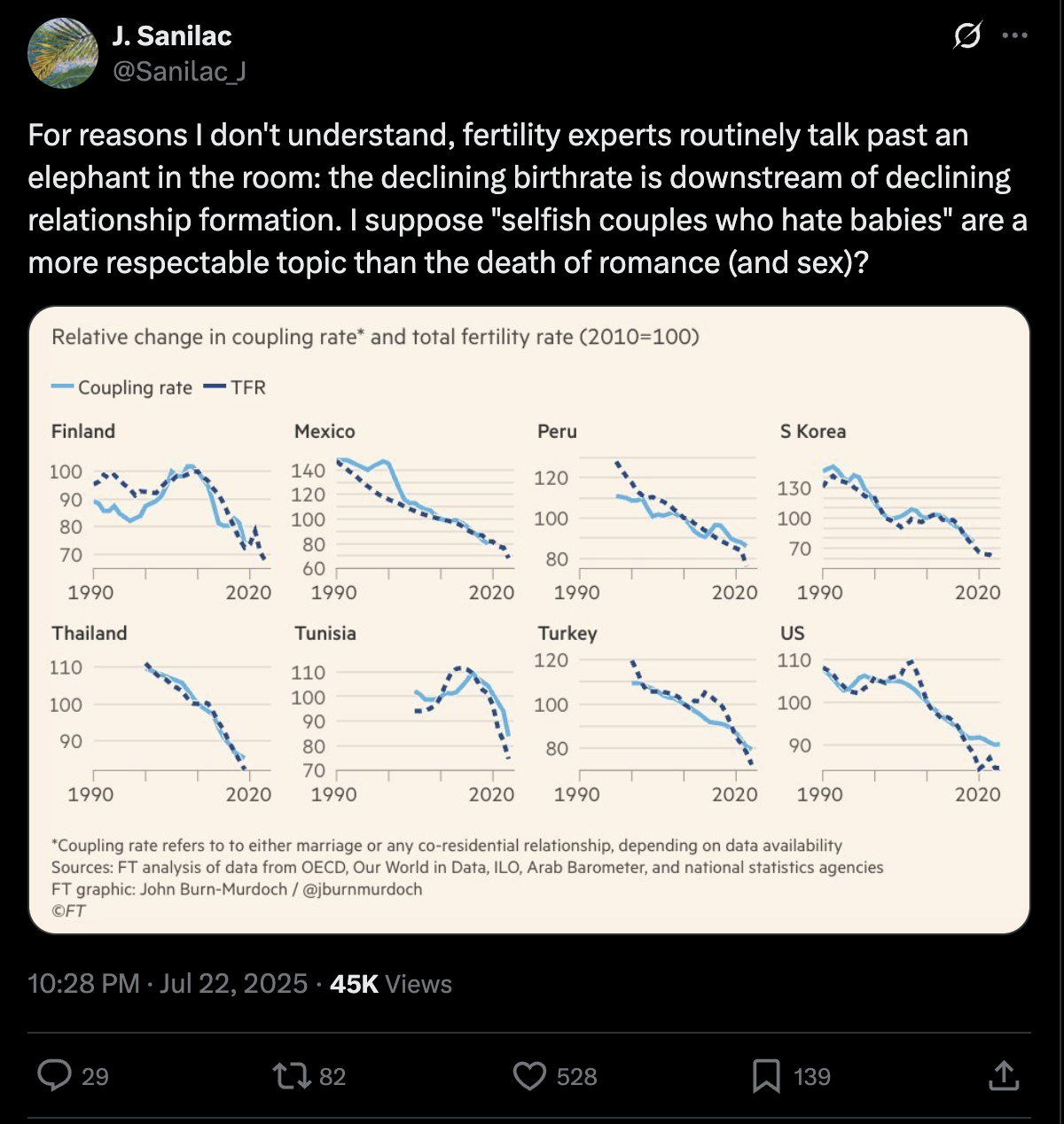The height and width of the screenshot is (1124, 1064).
Task: Bookmark this post
Action: 765,1075
